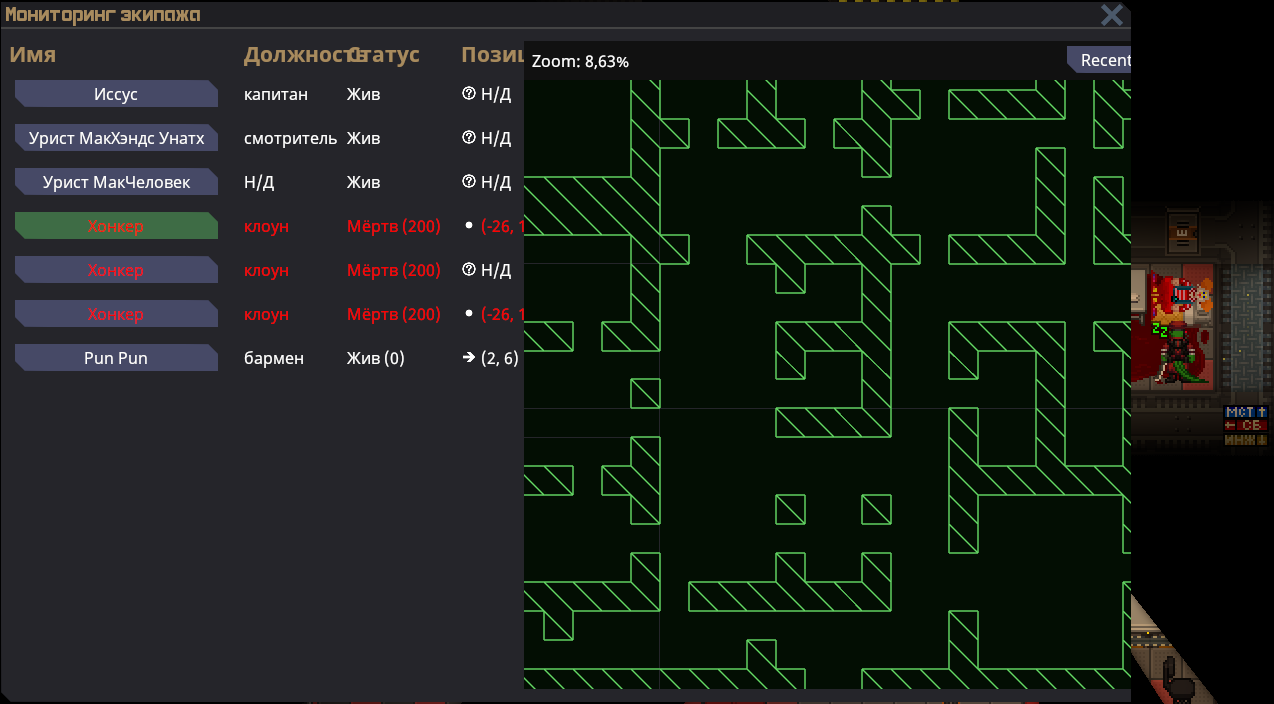Click the green highlighted Хонкер entry
This screenshot has height=704, width=1274.
point(116,226)
